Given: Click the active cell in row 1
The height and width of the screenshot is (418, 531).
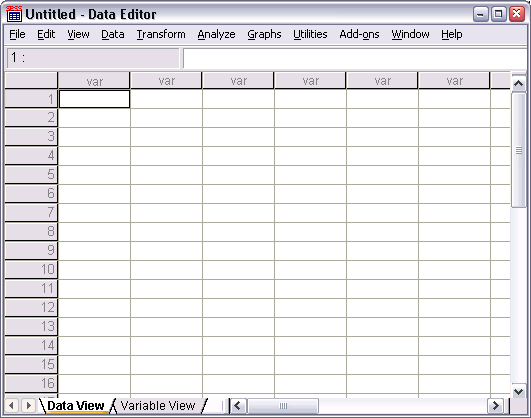Looking at the screenshot, I should click(94, 99).
